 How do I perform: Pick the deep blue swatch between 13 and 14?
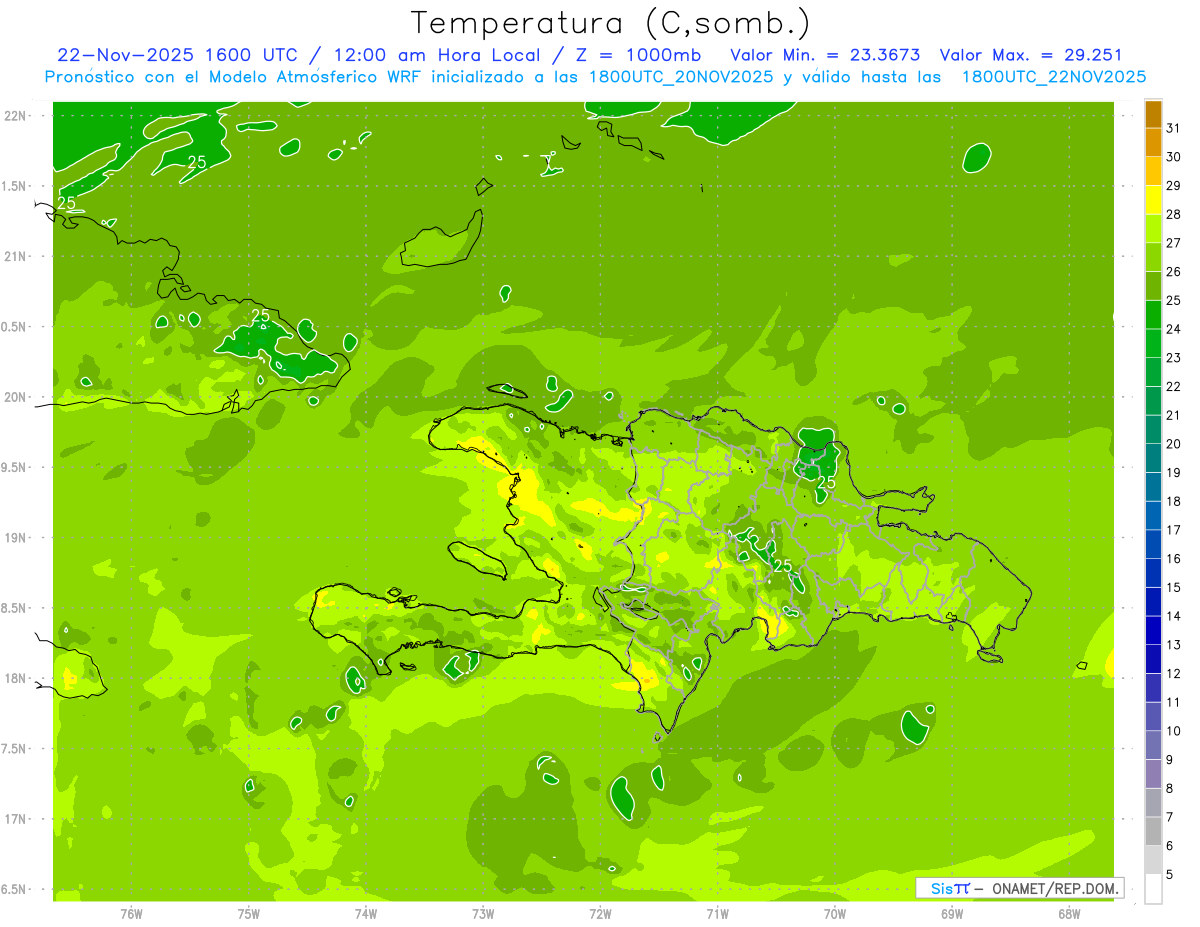point(1153,630)
